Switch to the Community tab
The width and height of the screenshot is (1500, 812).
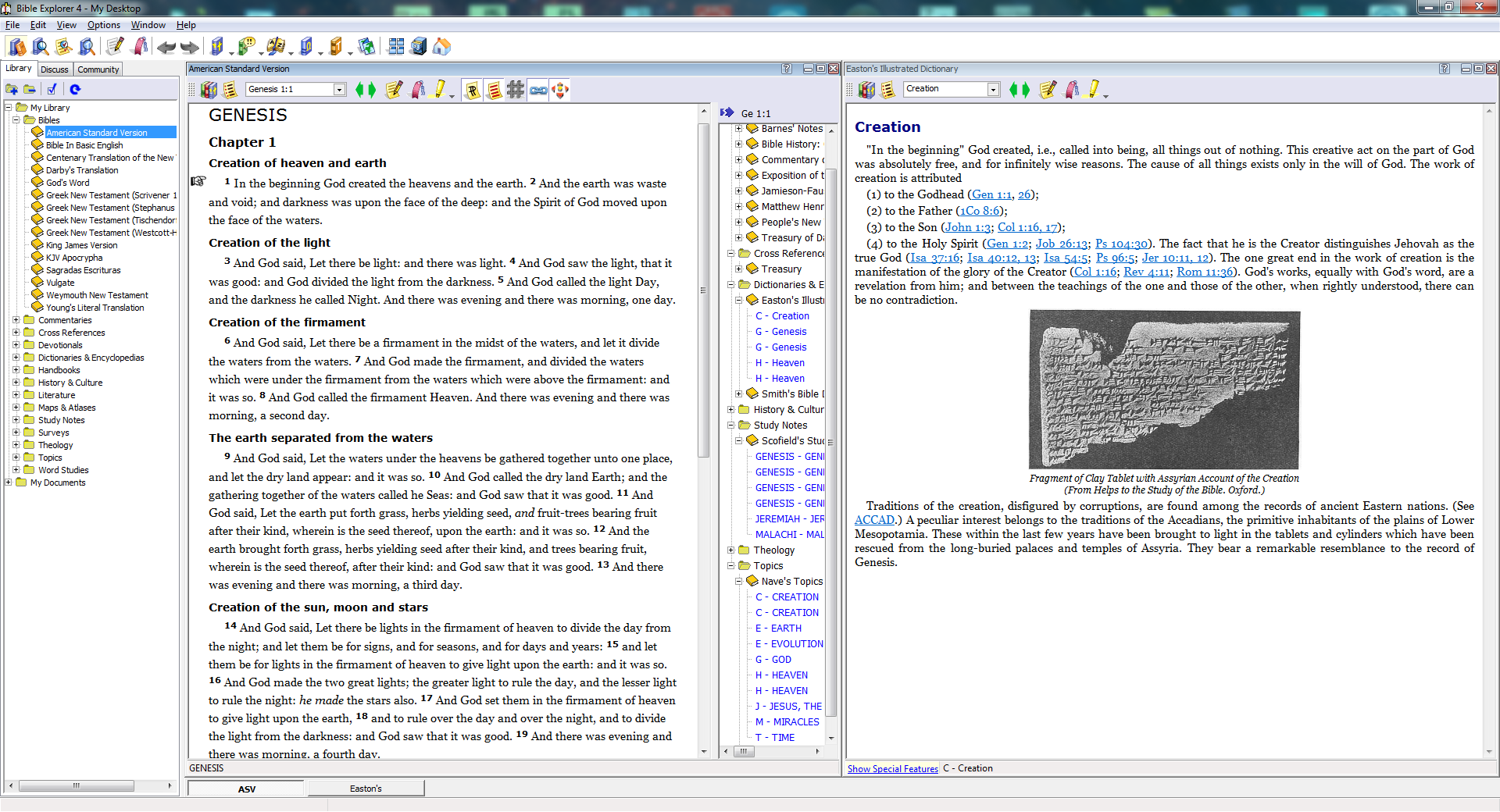pyautogui.click(x=98, y=69)
